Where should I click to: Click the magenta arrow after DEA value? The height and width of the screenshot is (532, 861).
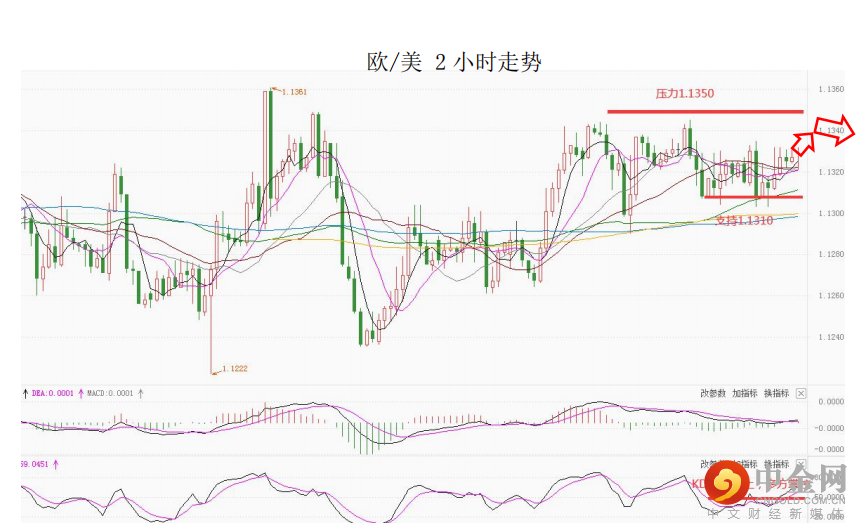81,393
